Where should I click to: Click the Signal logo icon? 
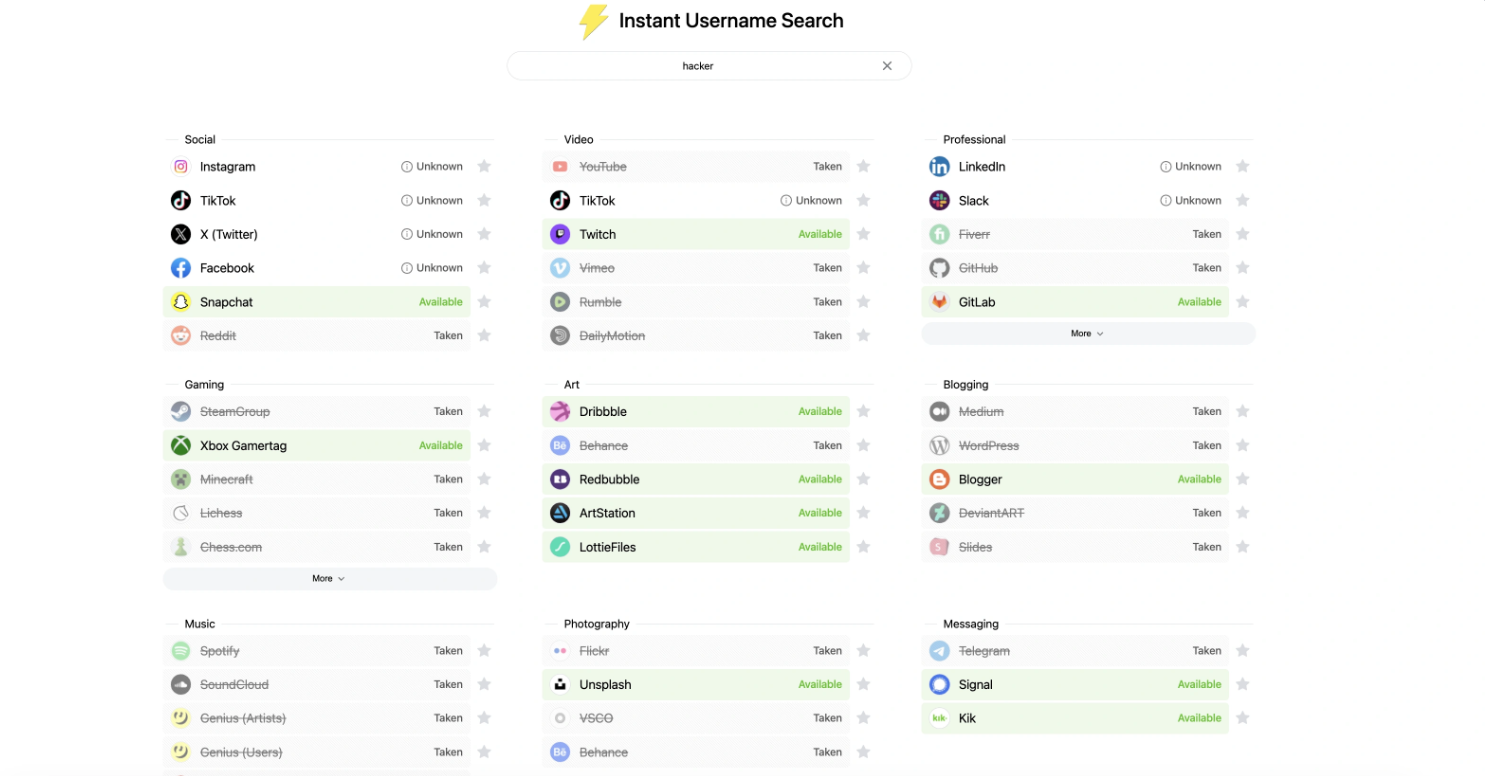click(x=939, y=685)
